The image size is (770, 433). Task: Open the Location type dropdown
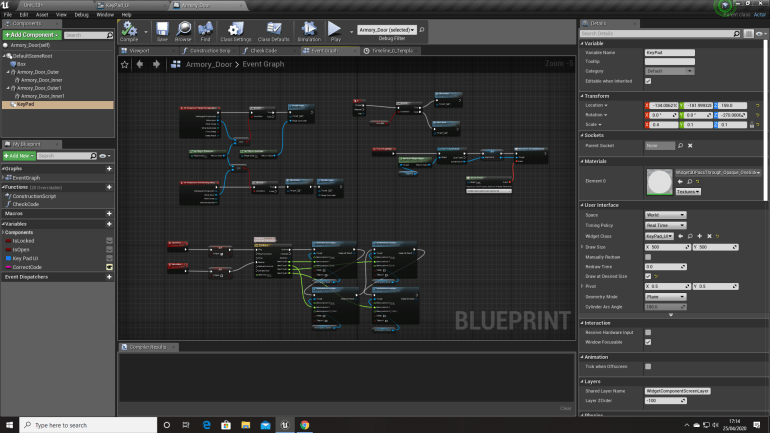[596, 105]
